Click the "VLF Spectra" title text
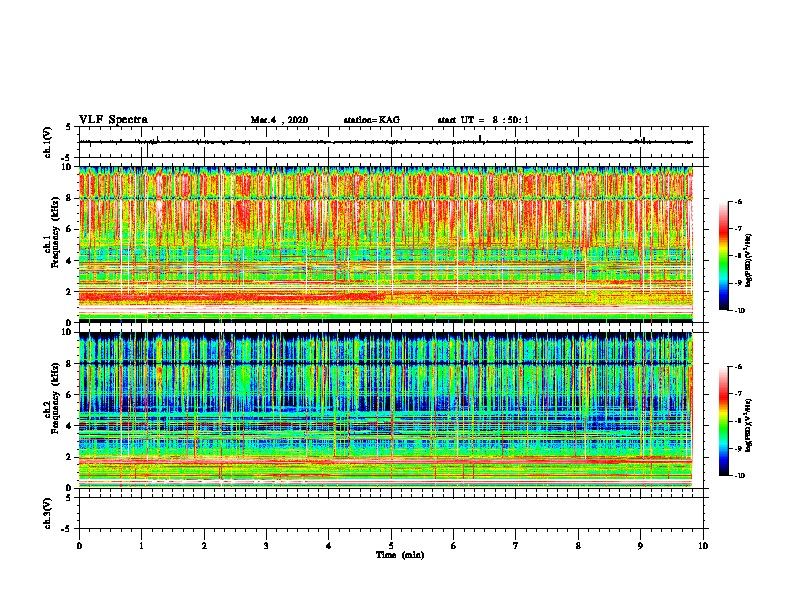Image resolution: width=792 pixels, height=612 pixels. [x=113, y=119]
